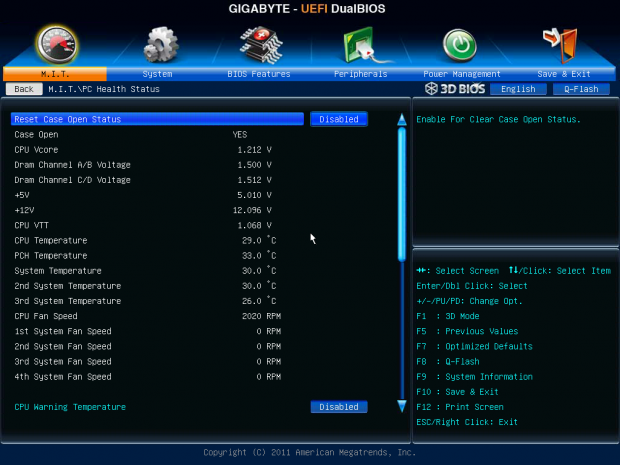Launch the 3D BIOS logo
This screenshot has width=620, height=465.
coord(455,89)
